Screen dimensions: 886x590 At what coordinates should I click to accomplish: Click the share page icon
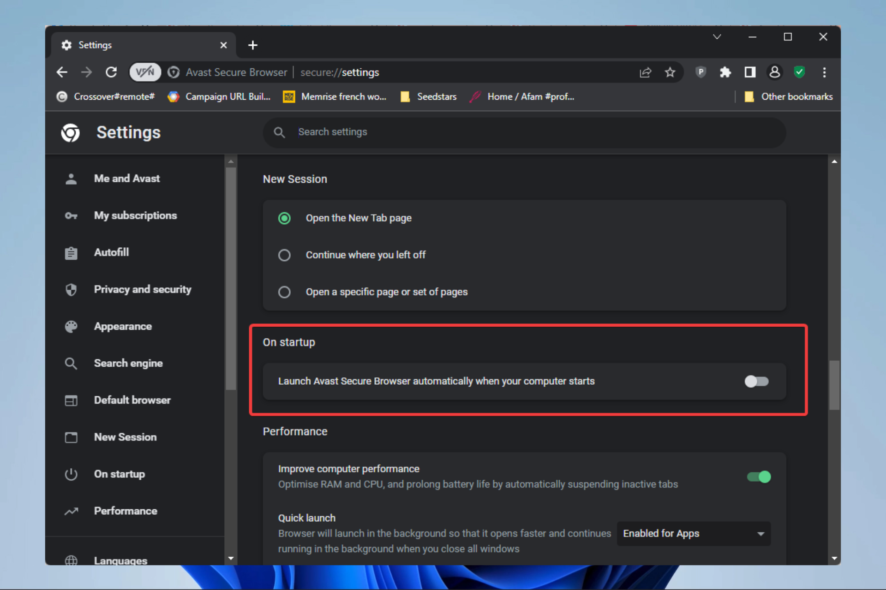[x=645, y=72]
